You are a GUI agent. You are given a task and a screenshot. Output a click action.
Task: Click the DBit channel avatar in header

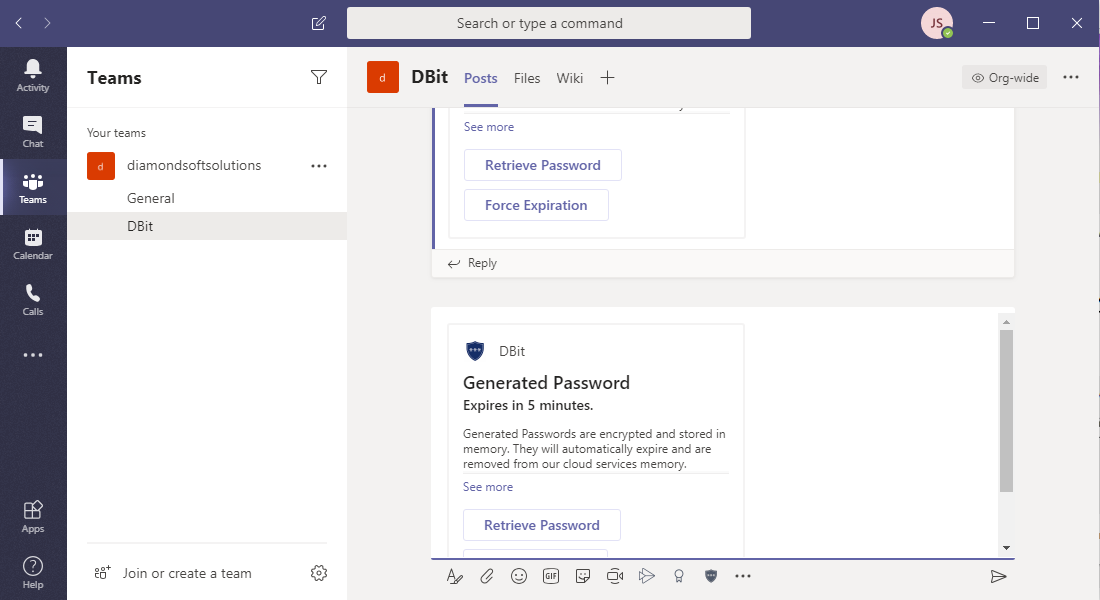[382, 77]
